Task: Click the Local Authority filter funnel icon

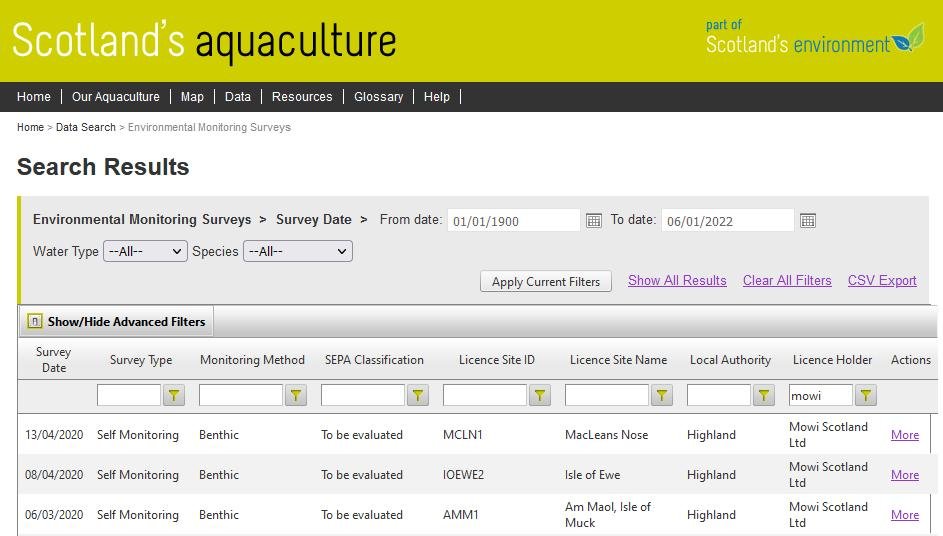Action: pos(764,396)
